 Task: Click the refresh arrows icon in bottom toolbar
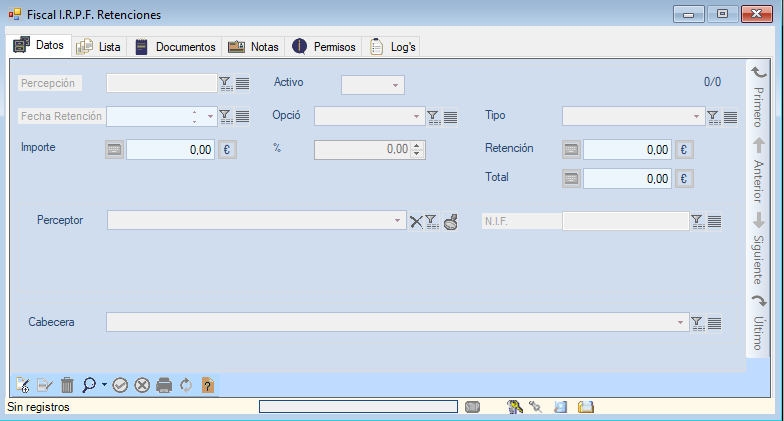point(186,385)
